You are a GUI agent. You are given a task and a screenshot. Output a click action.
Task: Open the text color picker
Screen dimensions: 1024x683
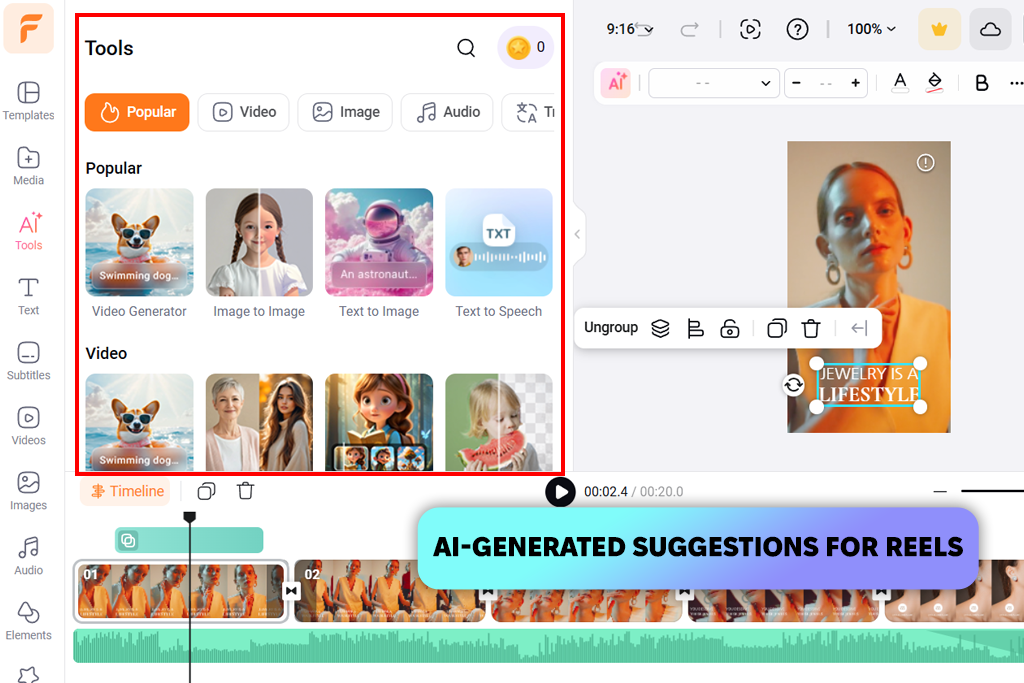coord(900,83)
